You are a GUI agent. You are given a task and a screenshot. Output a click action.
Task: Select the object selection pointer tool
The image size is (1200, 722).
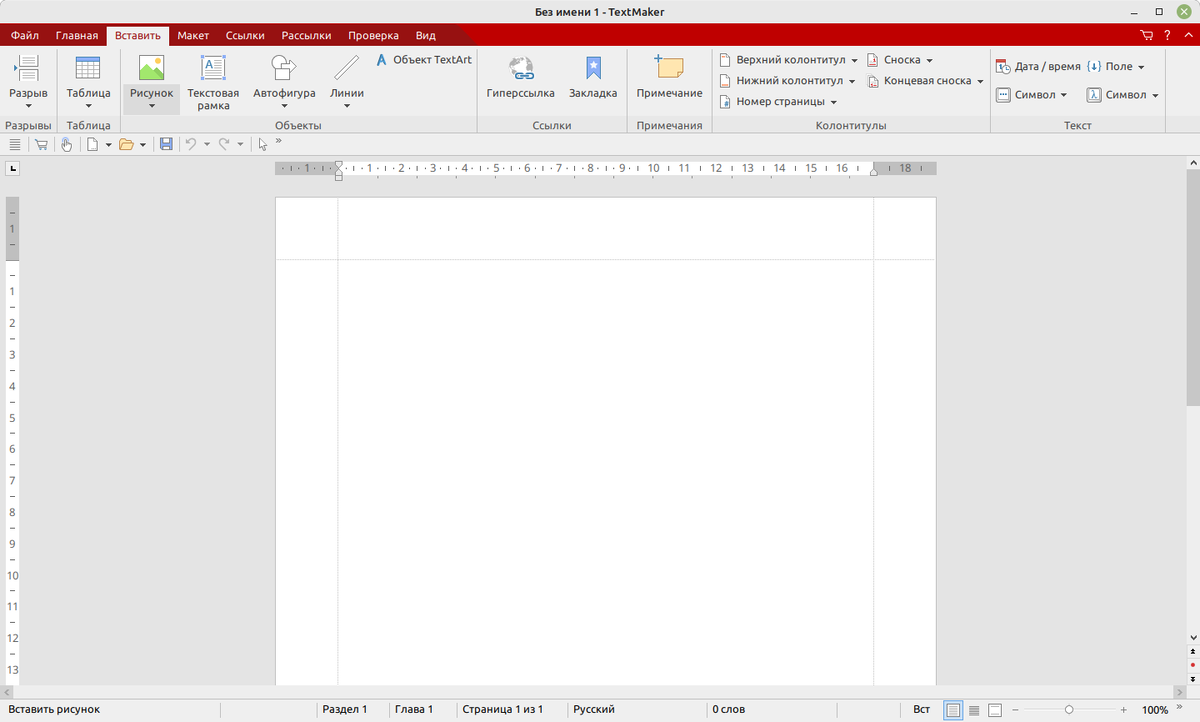click(x=262, y=144)
